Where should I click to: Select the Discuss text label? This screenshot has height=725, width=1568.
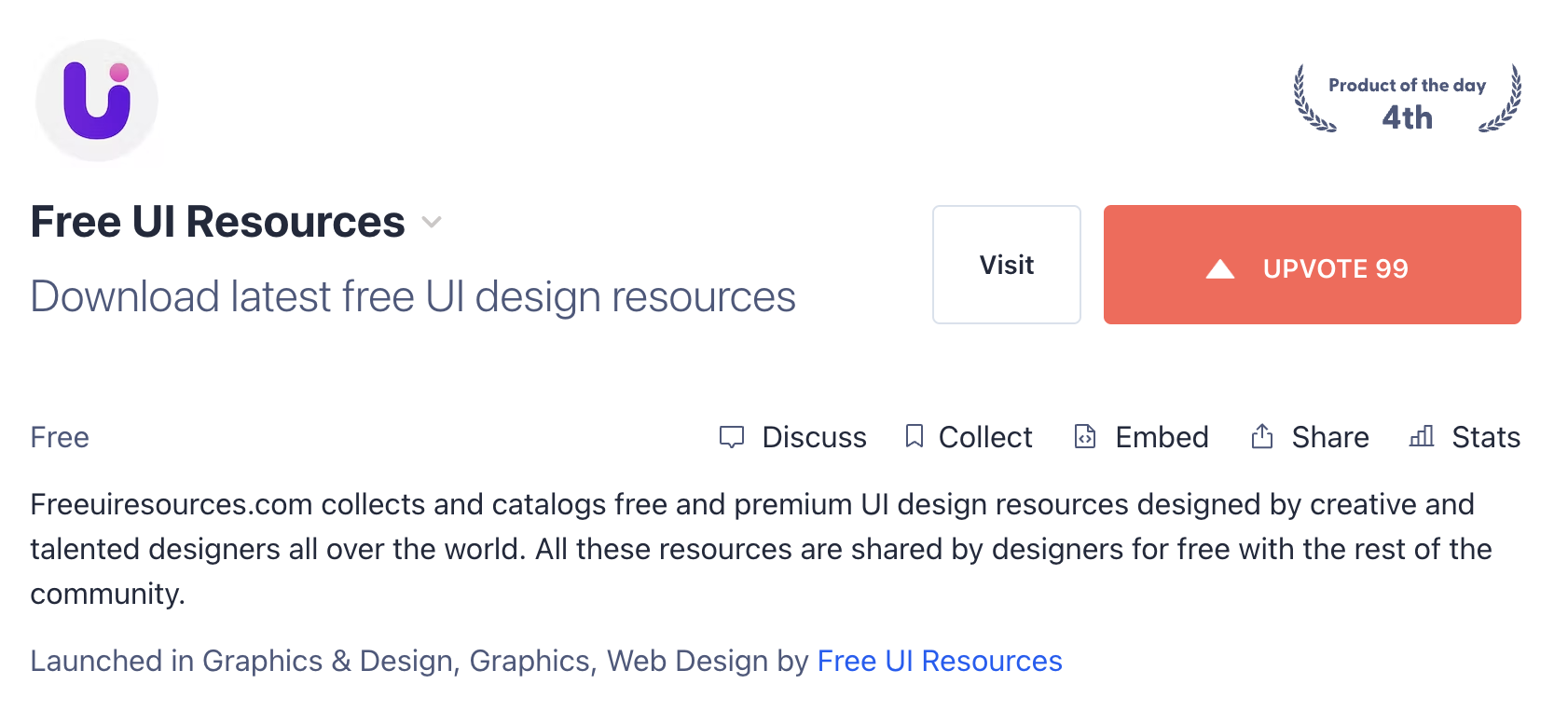tap(814, 437)
